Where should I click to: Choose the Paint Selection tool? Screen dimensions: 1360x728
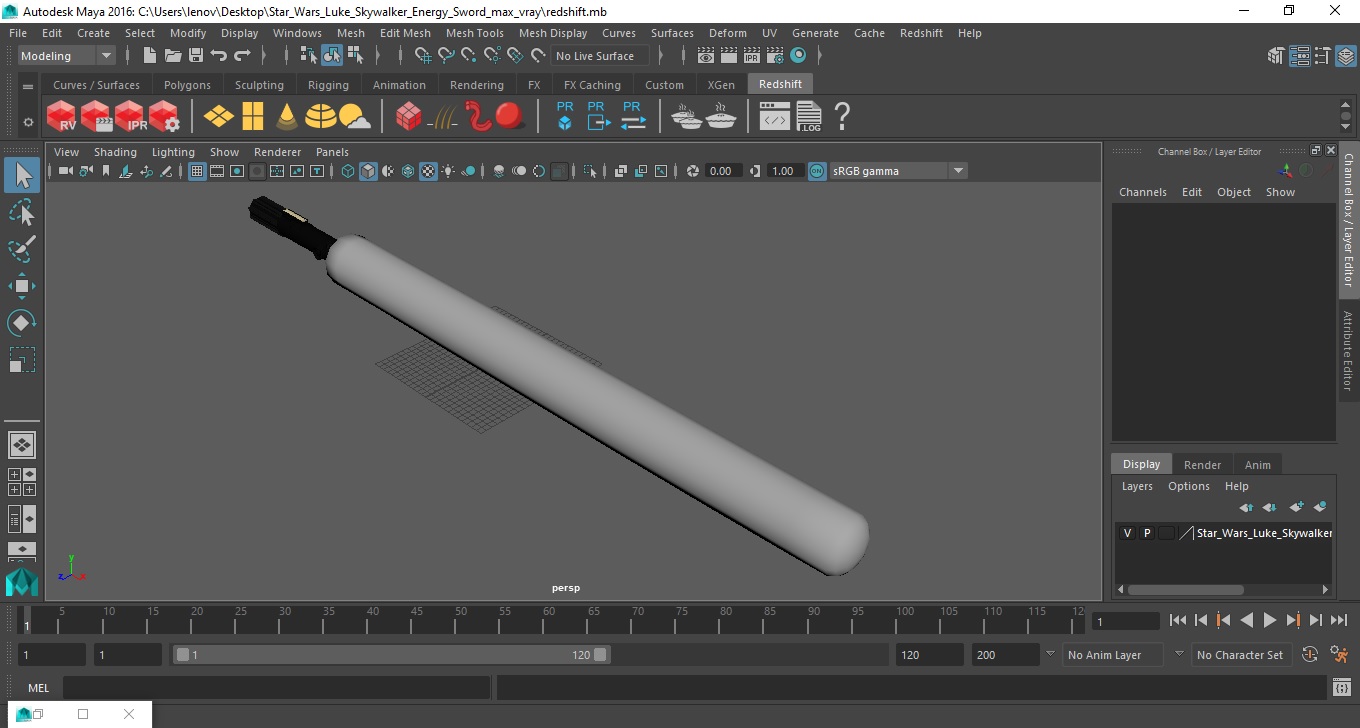point(22,249)
